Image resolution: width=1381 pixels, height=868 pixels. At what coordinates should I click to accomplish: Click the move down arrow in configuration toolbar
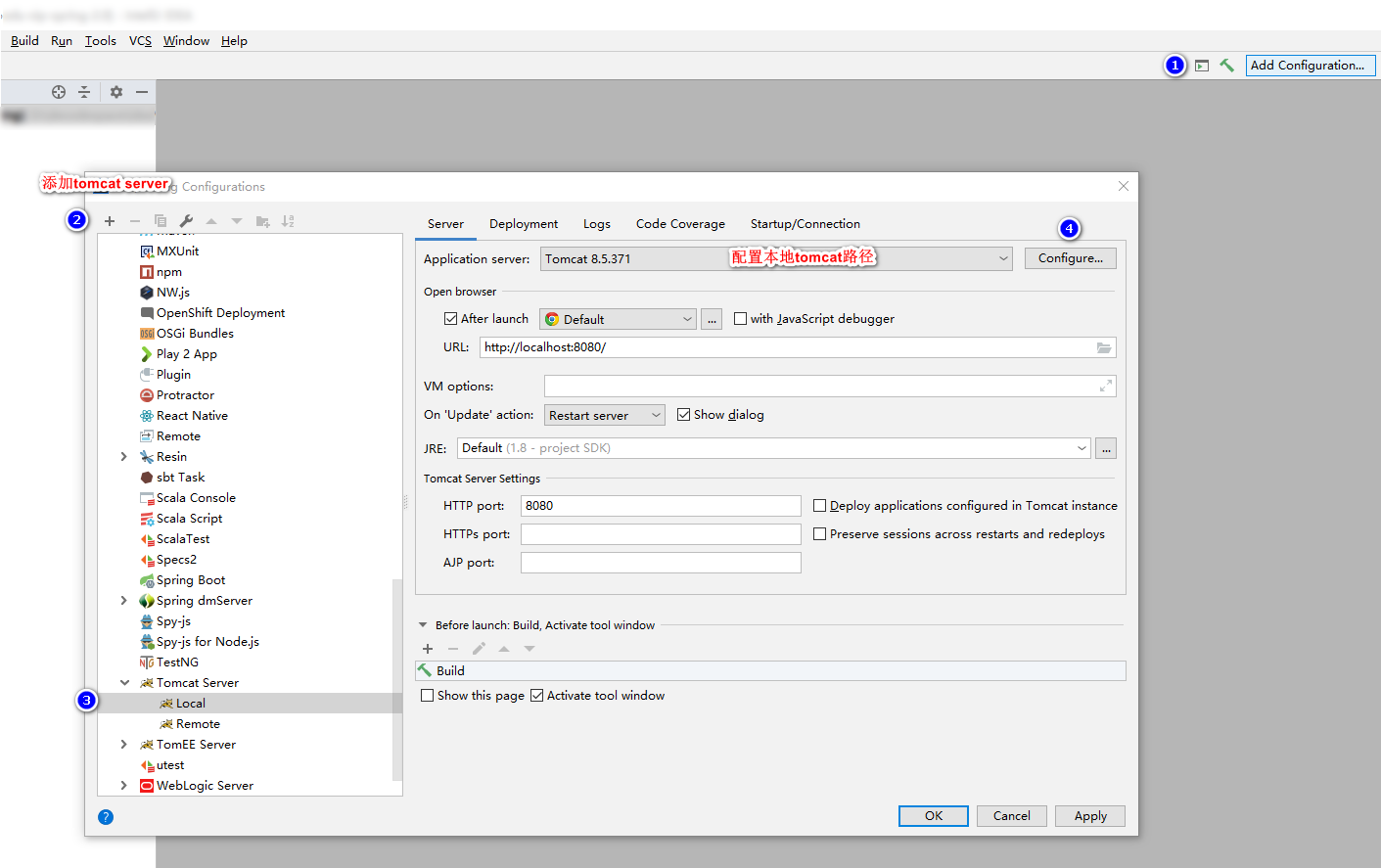point(237,221)
